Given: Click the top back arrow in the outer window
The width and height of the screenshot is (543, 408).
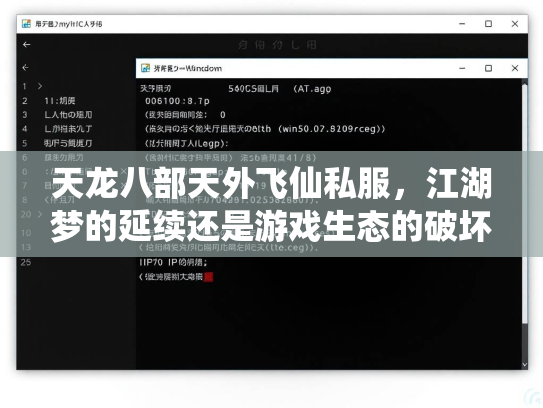Looking at the screenshot, I should [x=26, y=45].
